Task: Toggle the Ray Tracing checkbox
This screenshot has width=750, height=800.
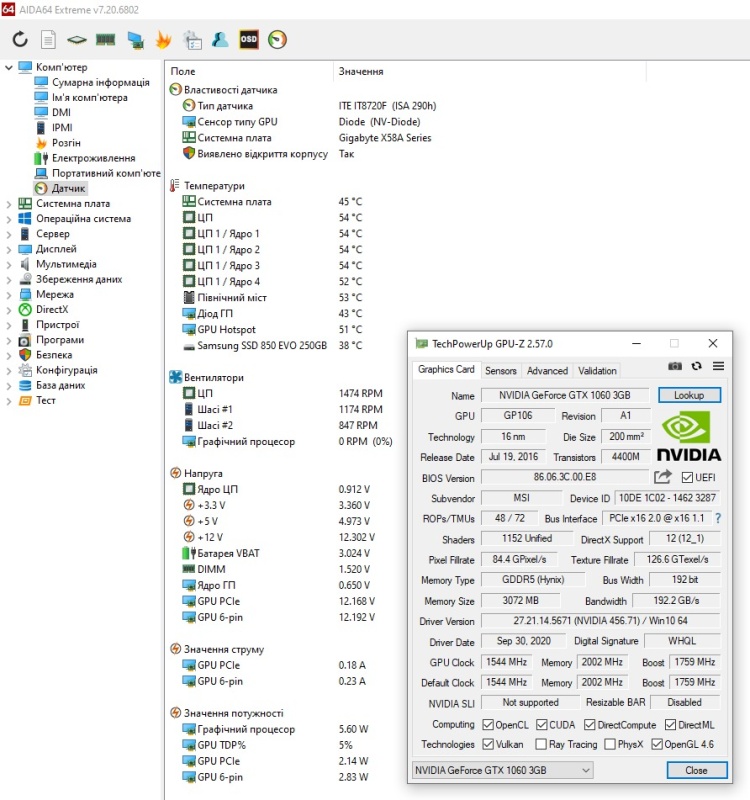Action: (541, 744)
